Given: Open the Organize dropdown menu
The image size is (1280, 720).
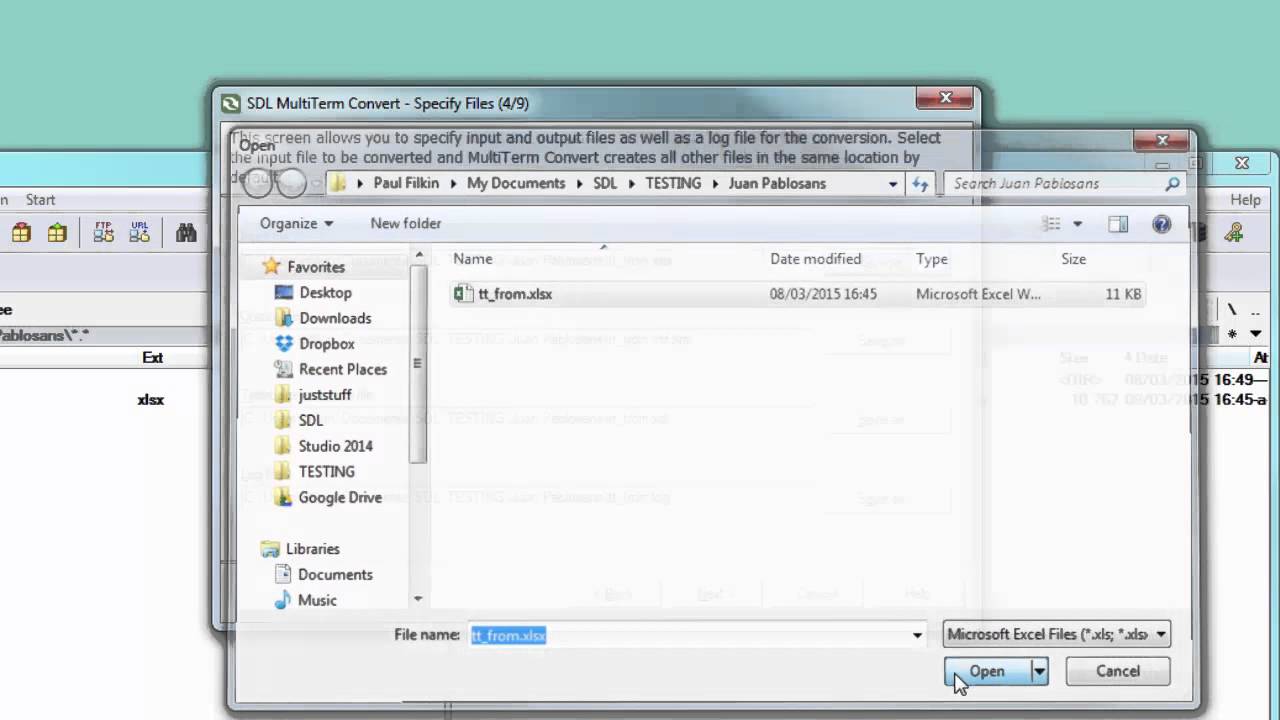Looking at the screenshot, I should pos(296,223).
